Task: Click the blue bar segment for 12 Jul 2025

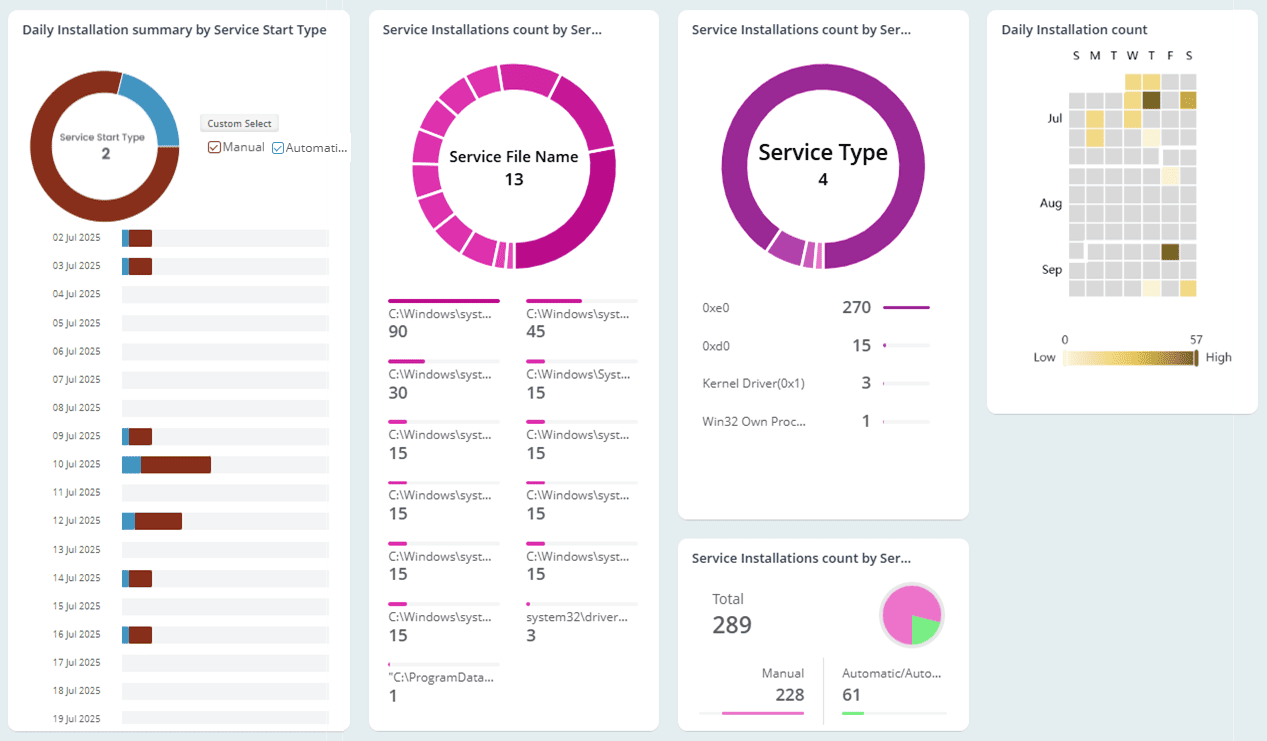Action: [x=128, y=521]
